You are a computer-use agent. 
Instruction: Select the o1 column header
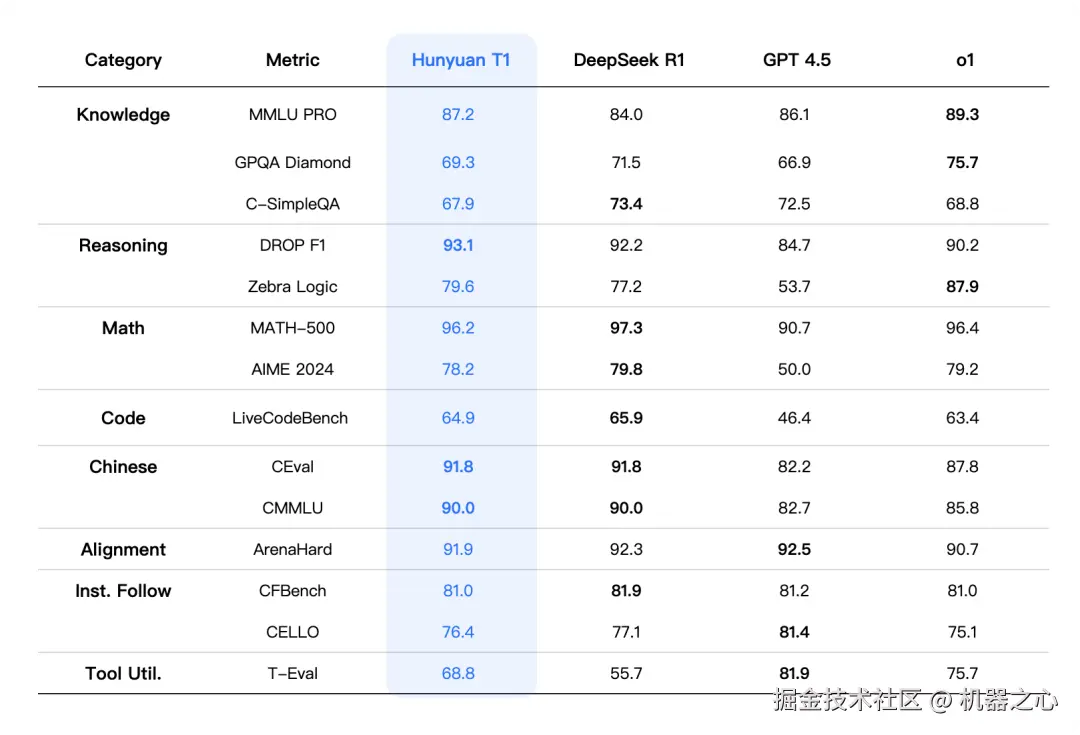(965, 60)
